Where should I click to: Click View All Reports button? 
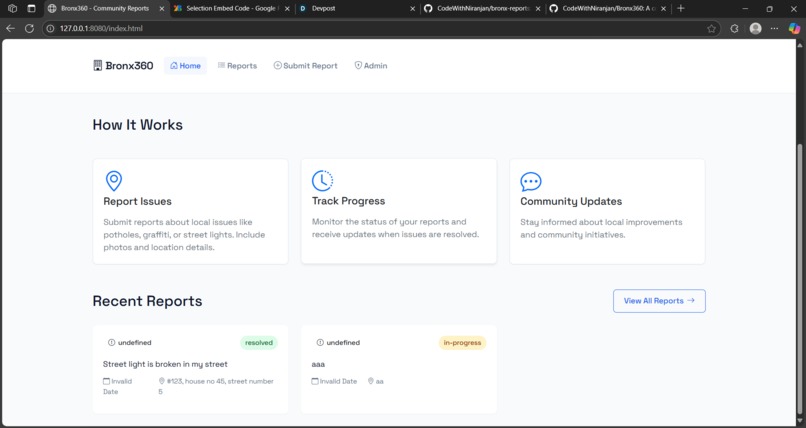tap(659, 301)
